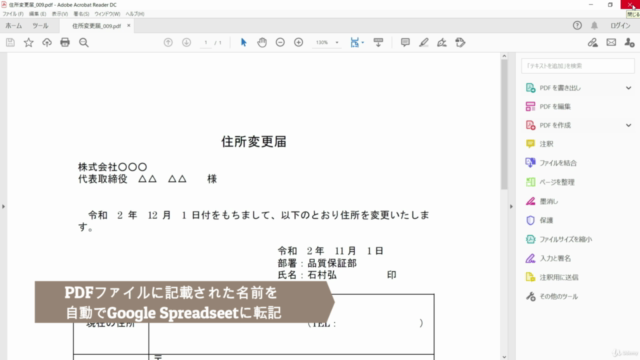The image size is (640, 360).
Task: Click the vertical scrollbar thumb
Action: pos(504,124)
